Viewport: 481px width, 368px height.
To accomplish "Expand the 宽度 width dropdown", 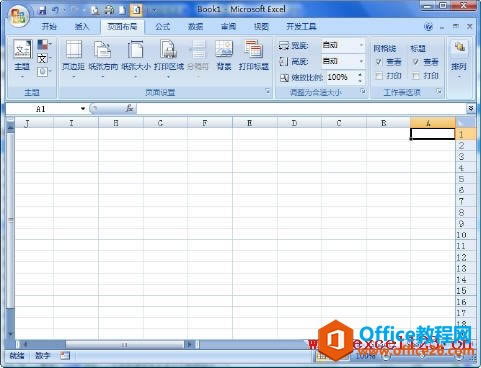I will click(361, 45).
